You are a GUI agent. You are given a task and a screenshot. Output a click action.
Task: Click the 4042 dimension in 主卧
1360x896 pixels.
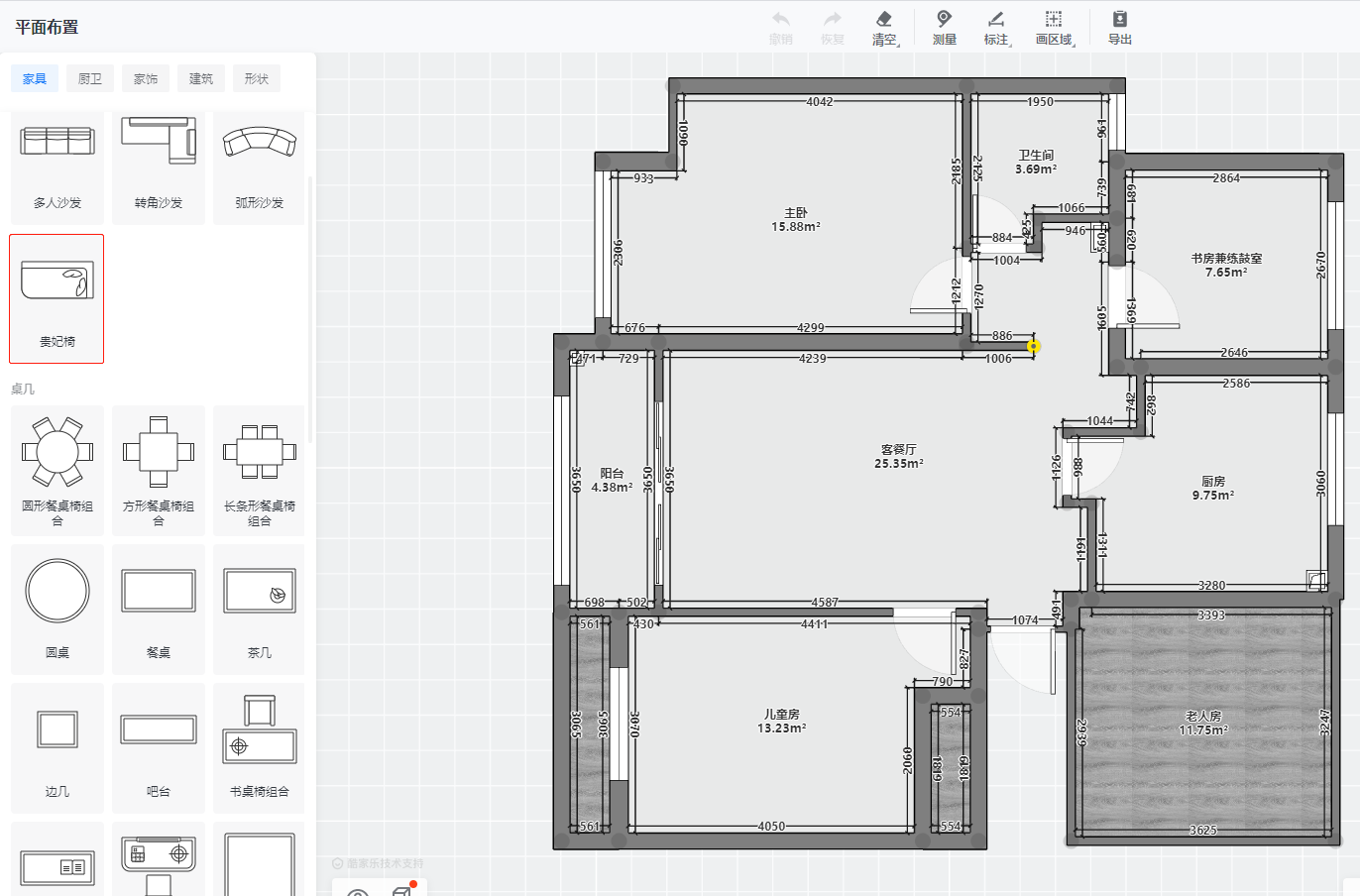pos(820,101)
